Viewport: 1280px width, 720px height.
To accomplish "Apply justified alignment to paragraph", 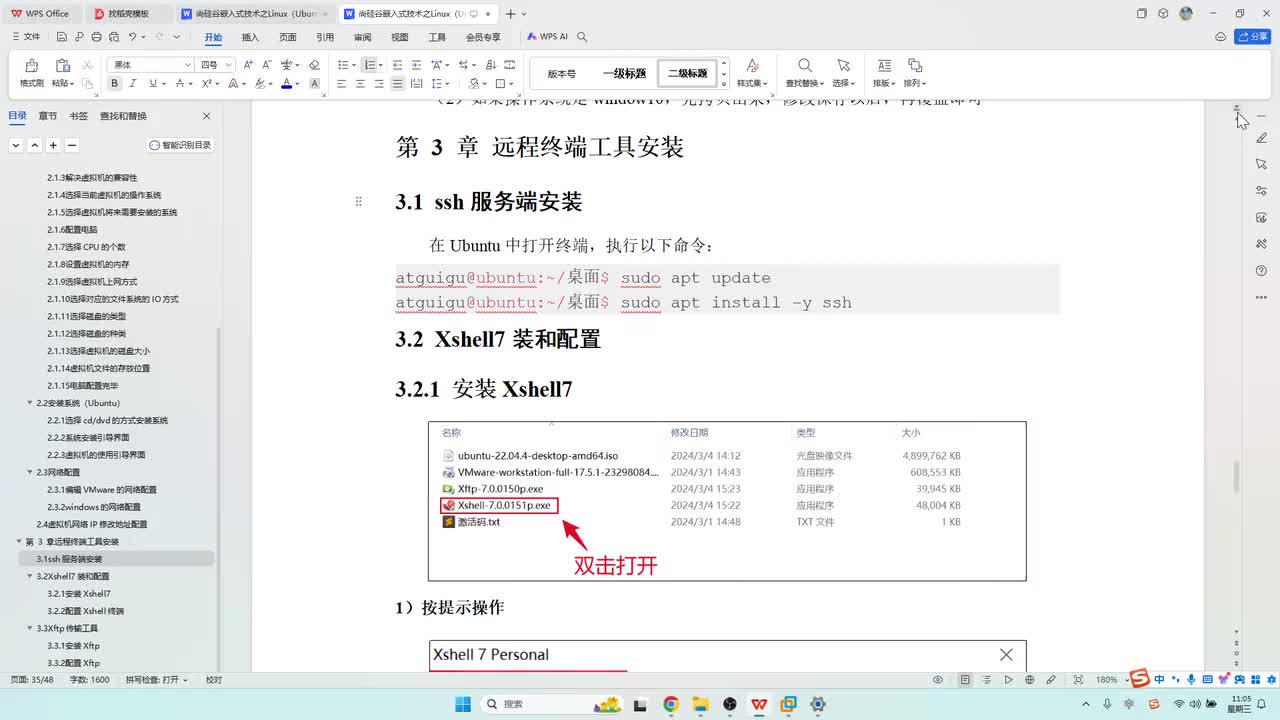I will (x=398, y=84).
